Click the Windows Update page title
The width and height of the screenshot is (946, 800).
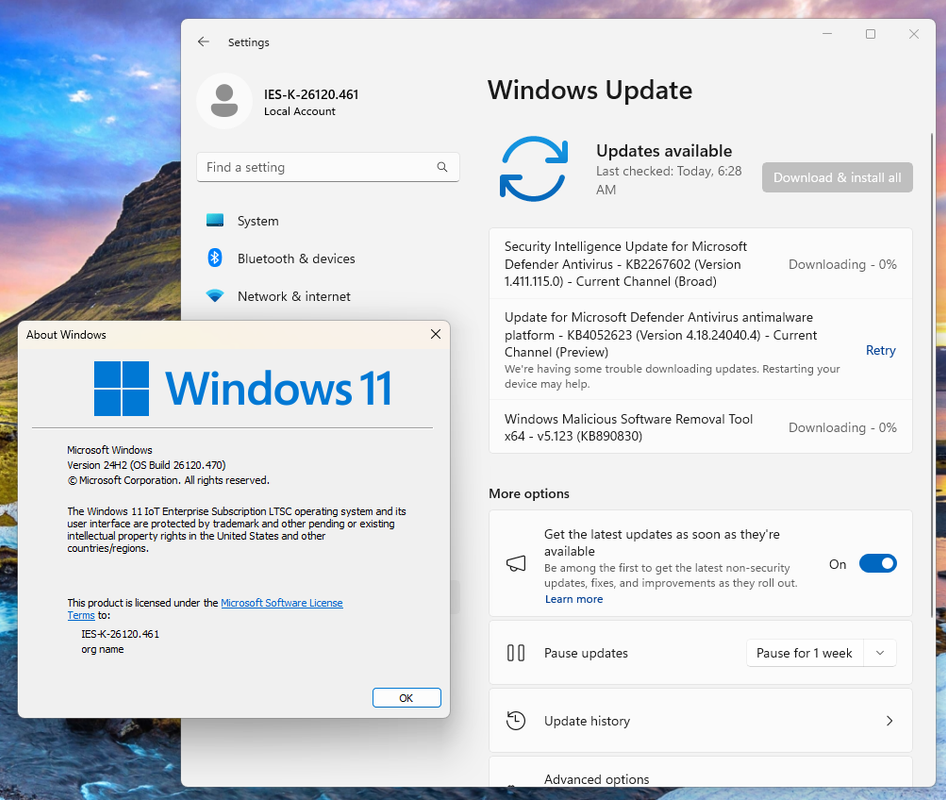pyautogui.click(x=589, y=90)
